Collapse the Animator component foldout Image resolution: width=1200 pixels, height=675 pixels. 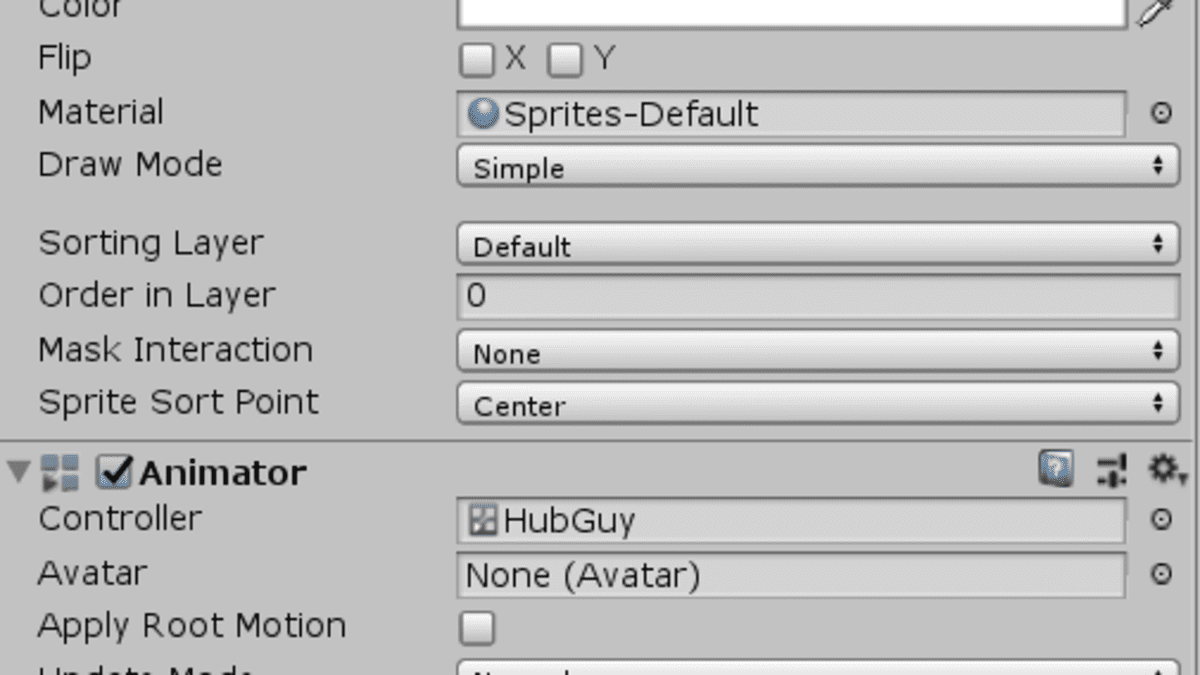18,471
